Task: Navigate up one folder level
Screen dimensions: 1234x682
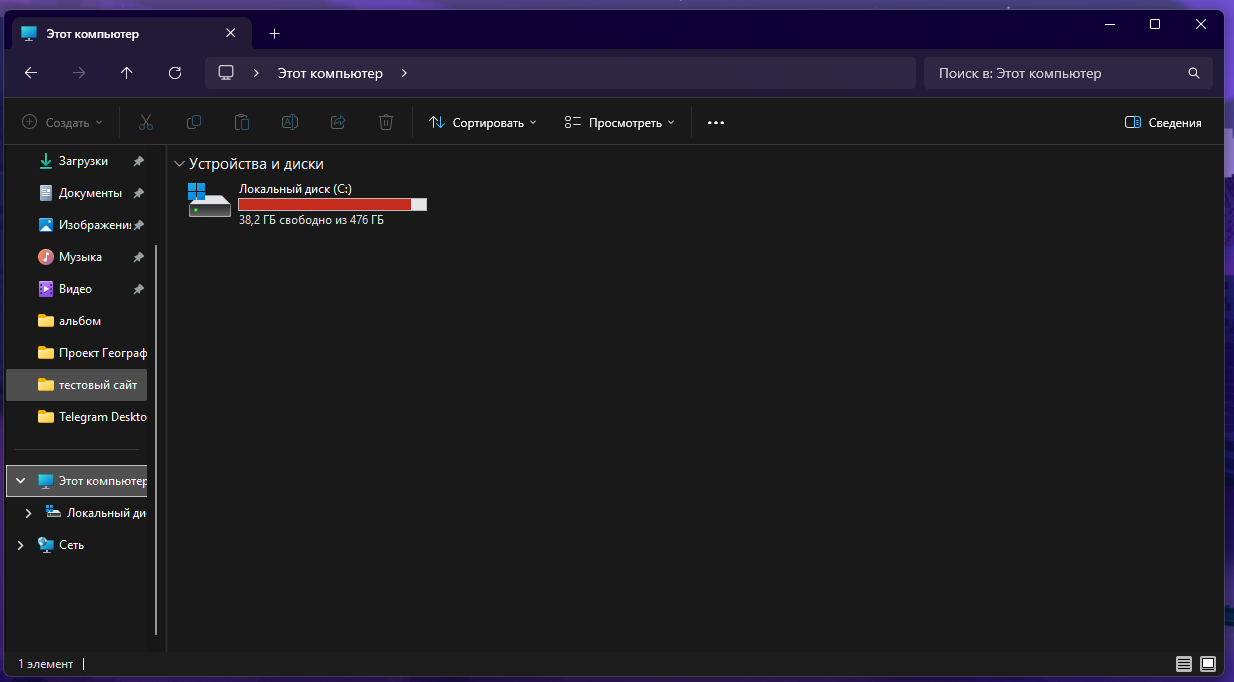Action: click(x=126, y=73)
